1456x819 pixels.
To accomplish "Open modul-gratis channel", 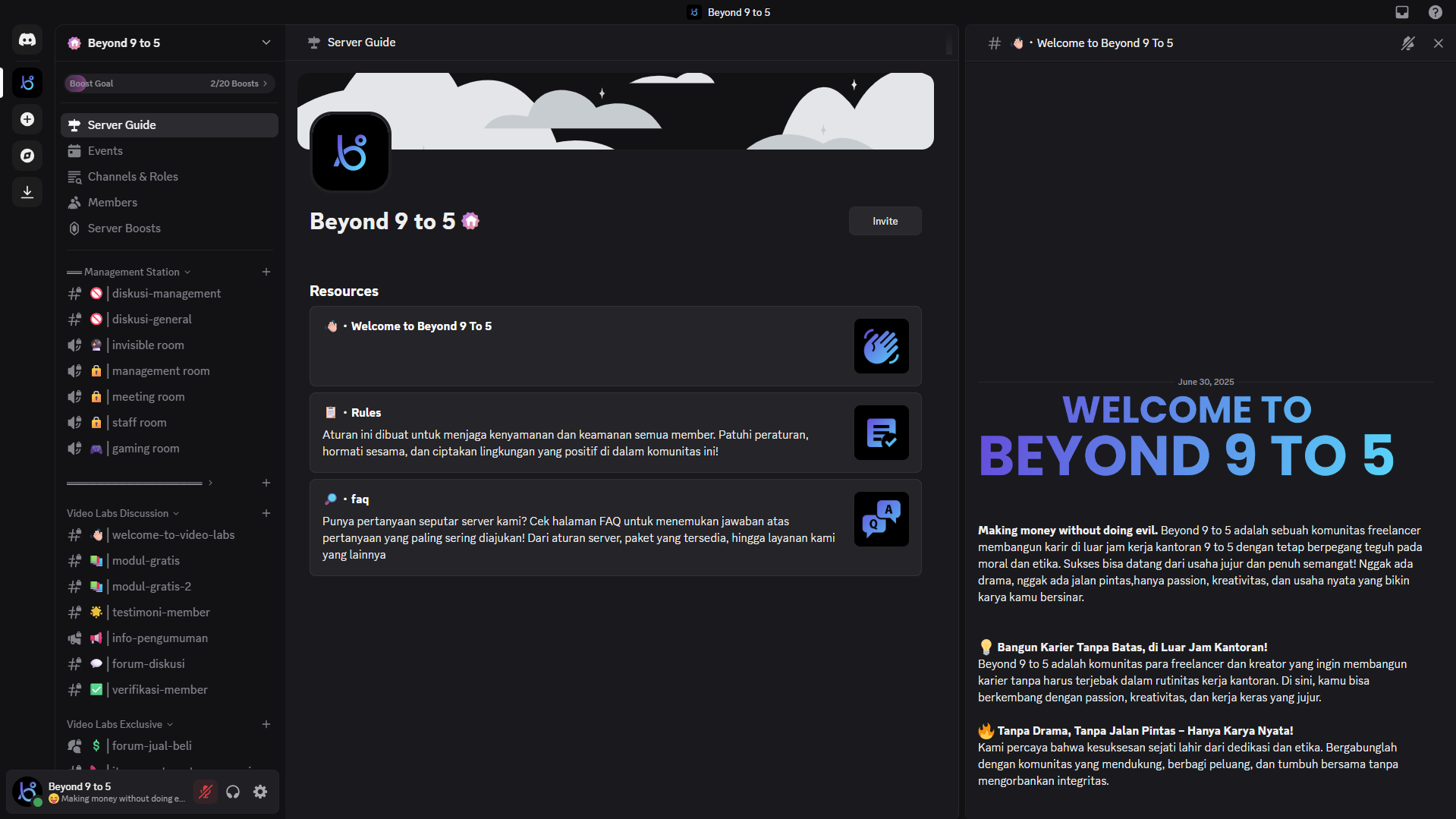I will (x=169, y=561).
